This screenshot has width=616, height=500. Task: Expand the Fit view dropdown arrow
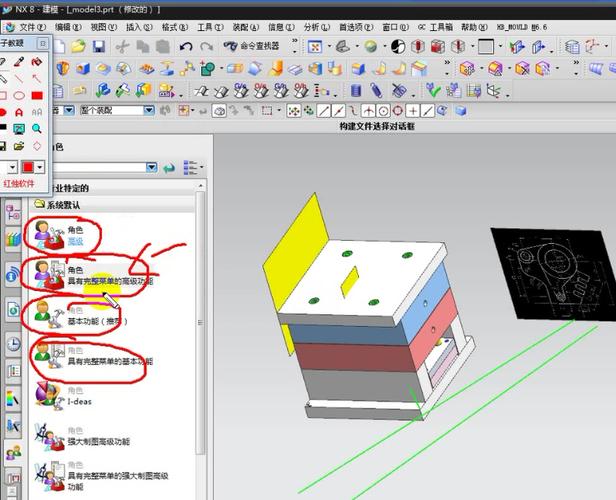(x=329, y=47)
